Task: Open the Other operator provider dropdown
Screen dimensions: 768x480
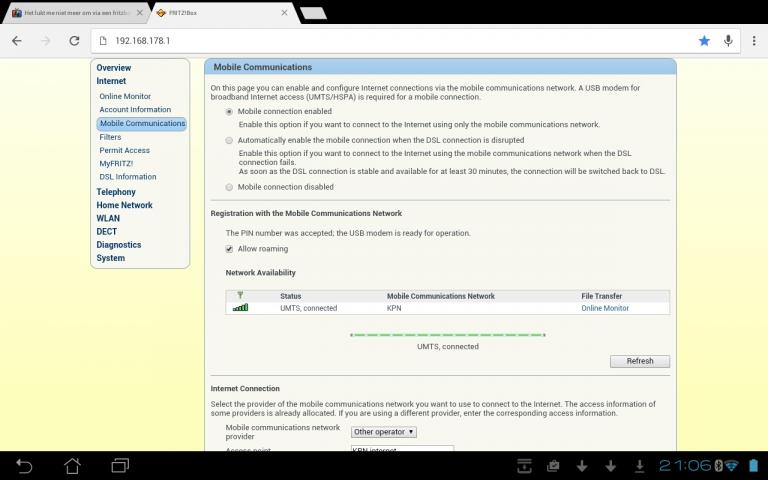Action: coord(384,432)
